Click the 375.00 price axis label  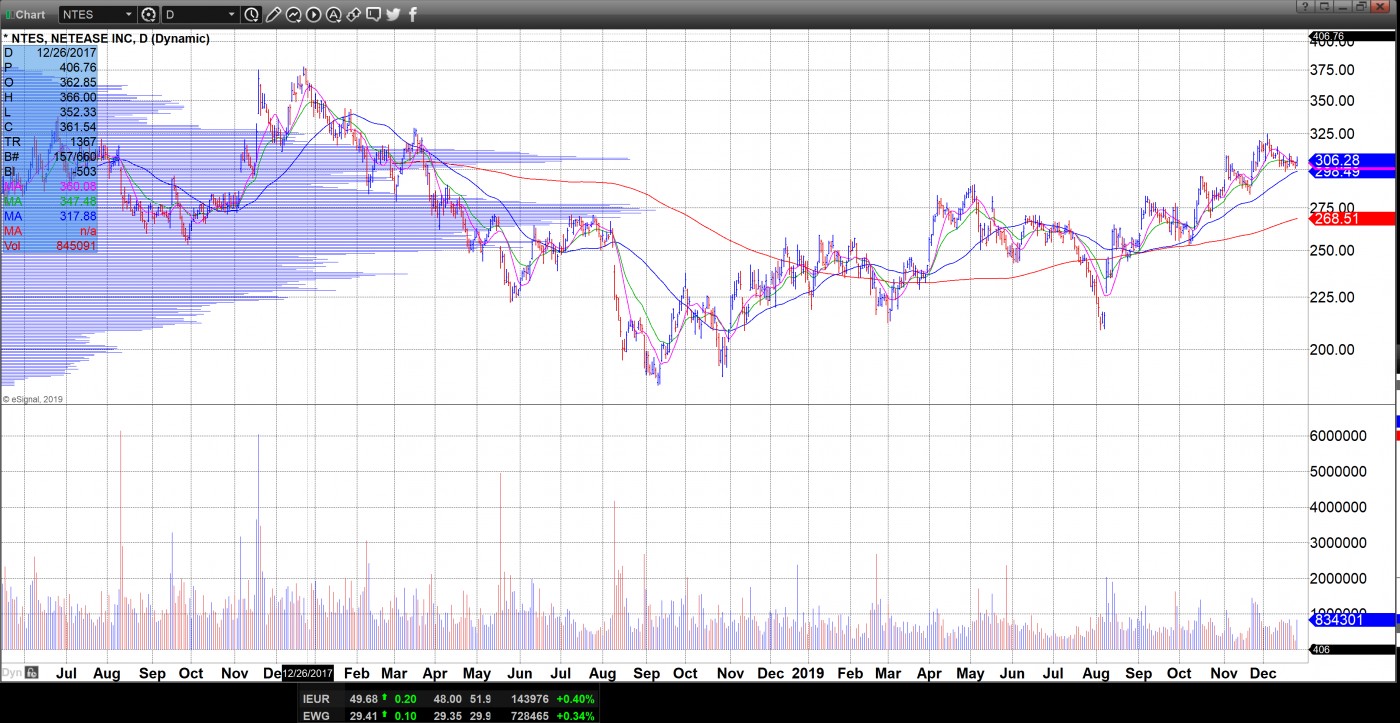(1332, 69)
